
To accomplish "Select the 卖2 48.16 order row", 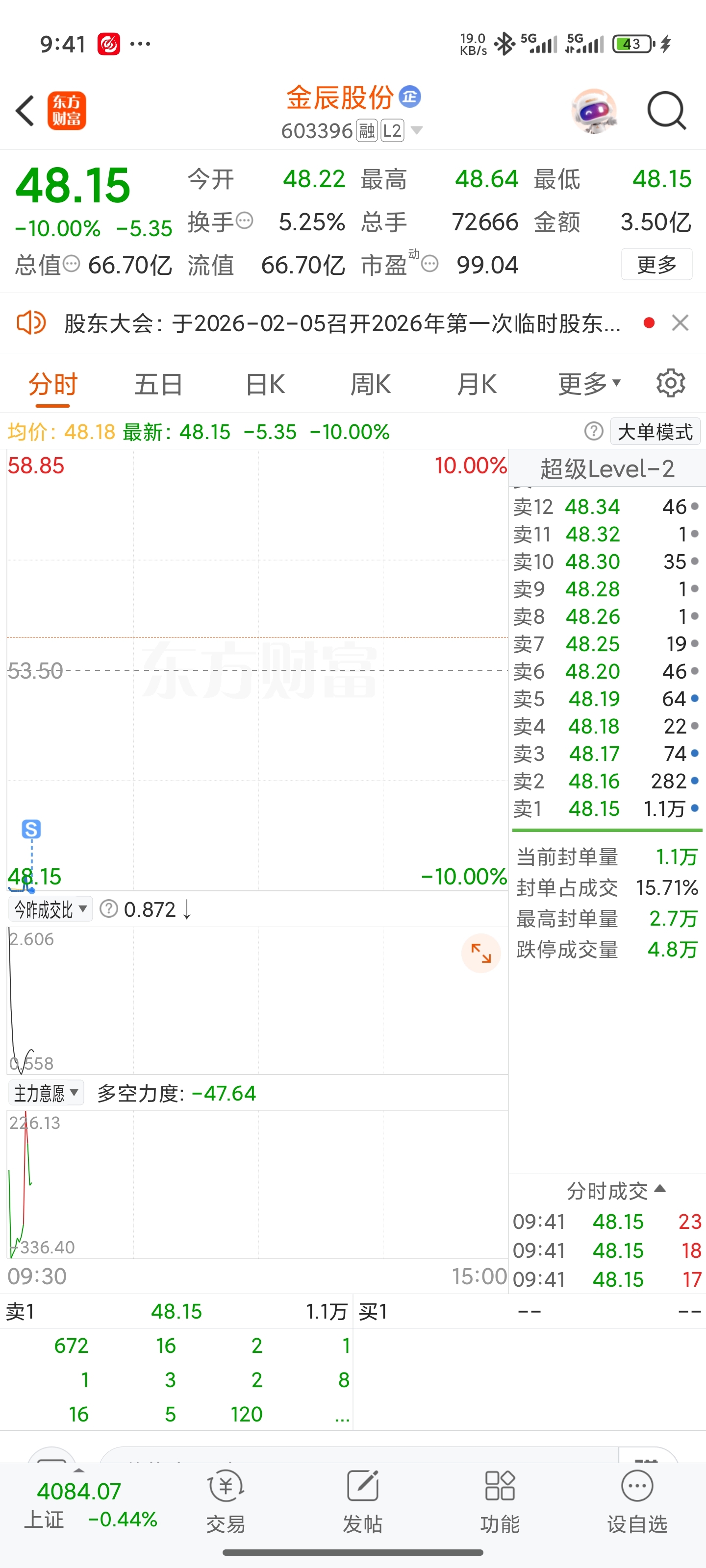I will [606, 781].
